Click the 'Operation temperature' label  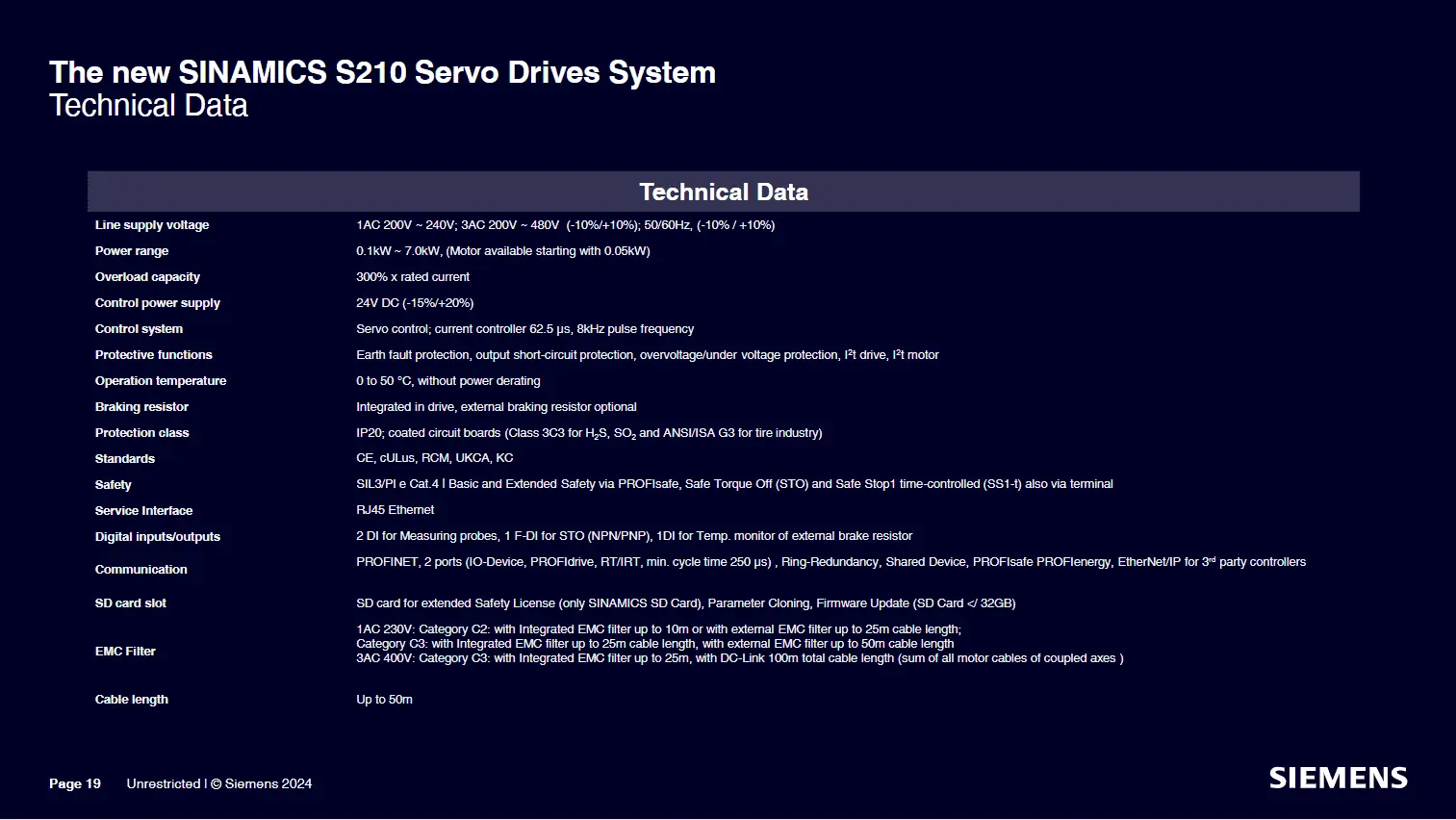coord(161,381)
